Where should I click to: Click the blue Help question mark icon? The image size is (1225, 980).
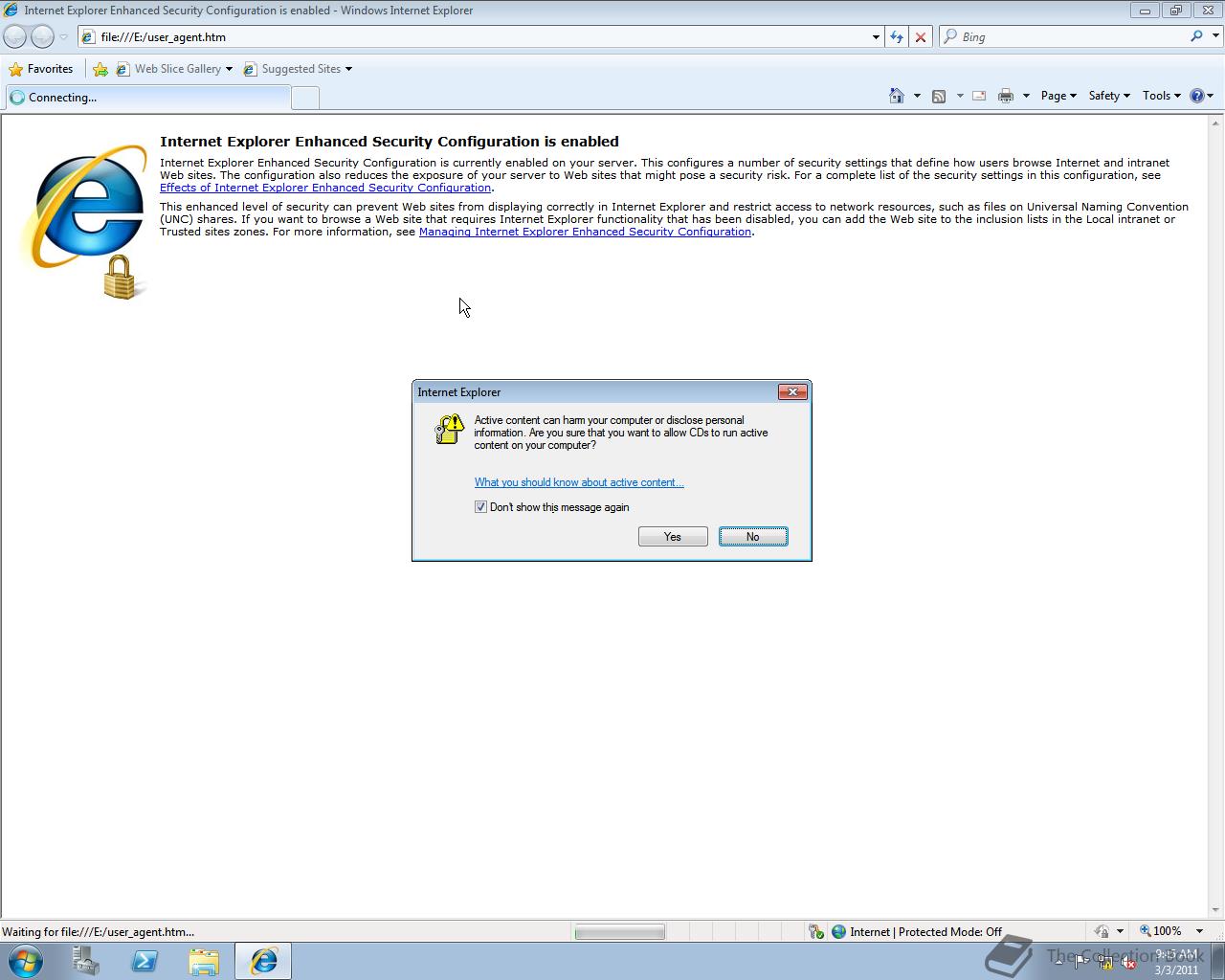click(1196, 96)
